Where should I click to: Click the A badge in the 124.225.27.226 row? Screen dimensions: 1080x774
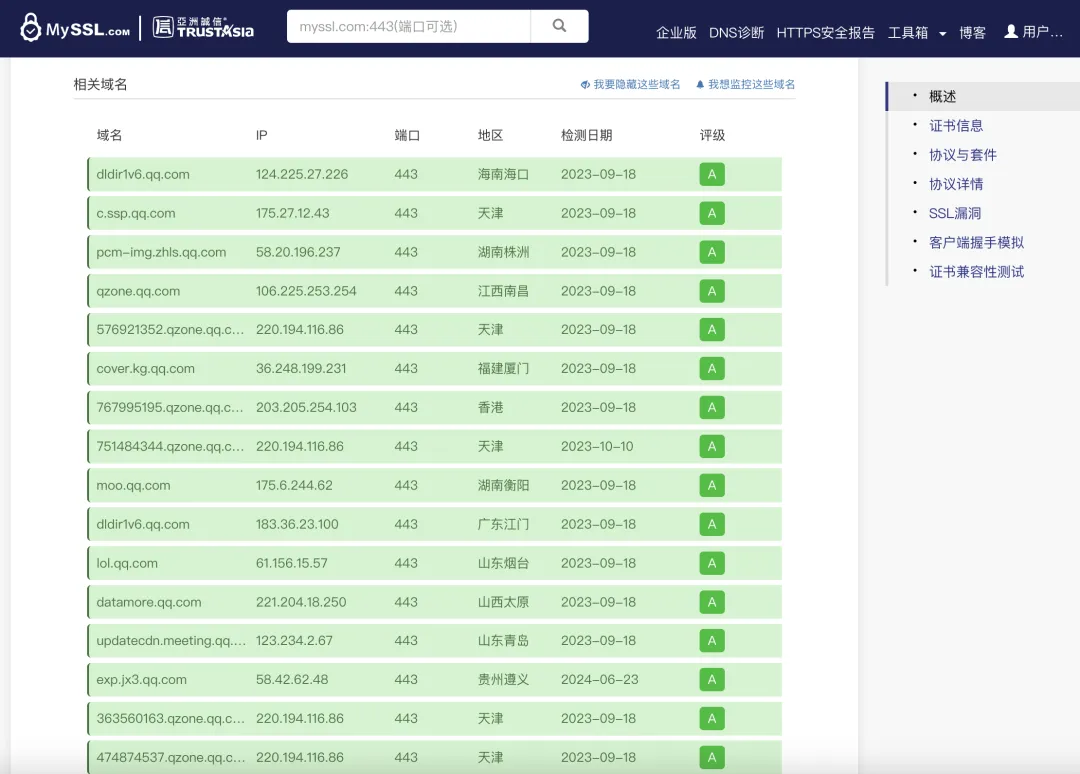(712, 174)
